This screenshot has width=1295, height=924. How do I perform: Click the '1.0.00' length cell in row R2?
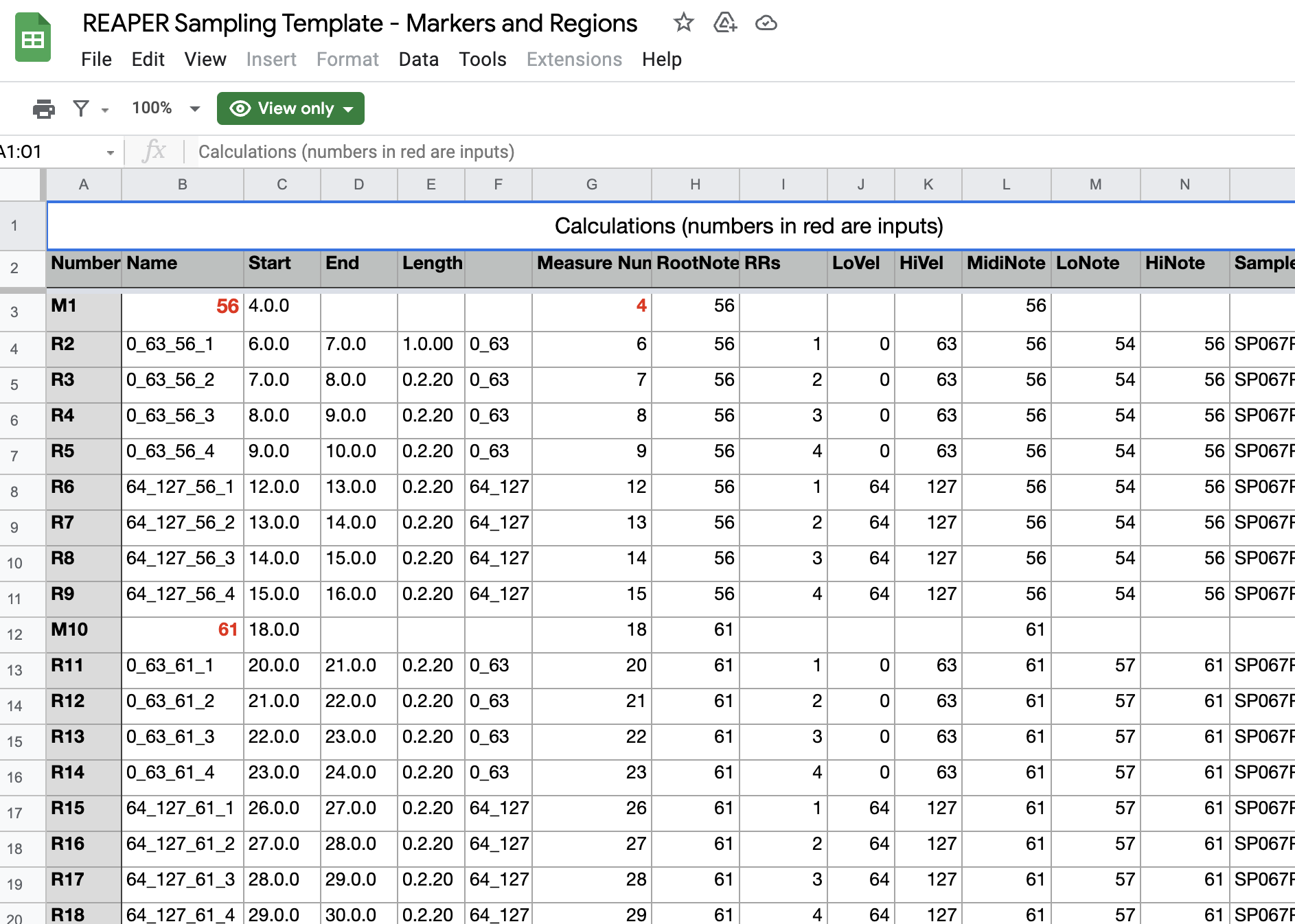pyautogui.click(x=431, y=349)
